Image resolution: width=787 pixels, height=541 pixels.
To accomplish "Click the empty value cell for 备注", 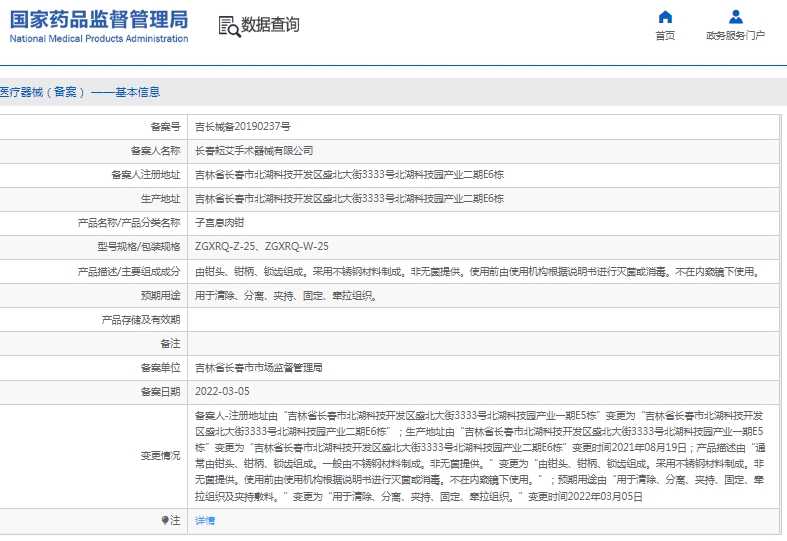I will [483, 344].
